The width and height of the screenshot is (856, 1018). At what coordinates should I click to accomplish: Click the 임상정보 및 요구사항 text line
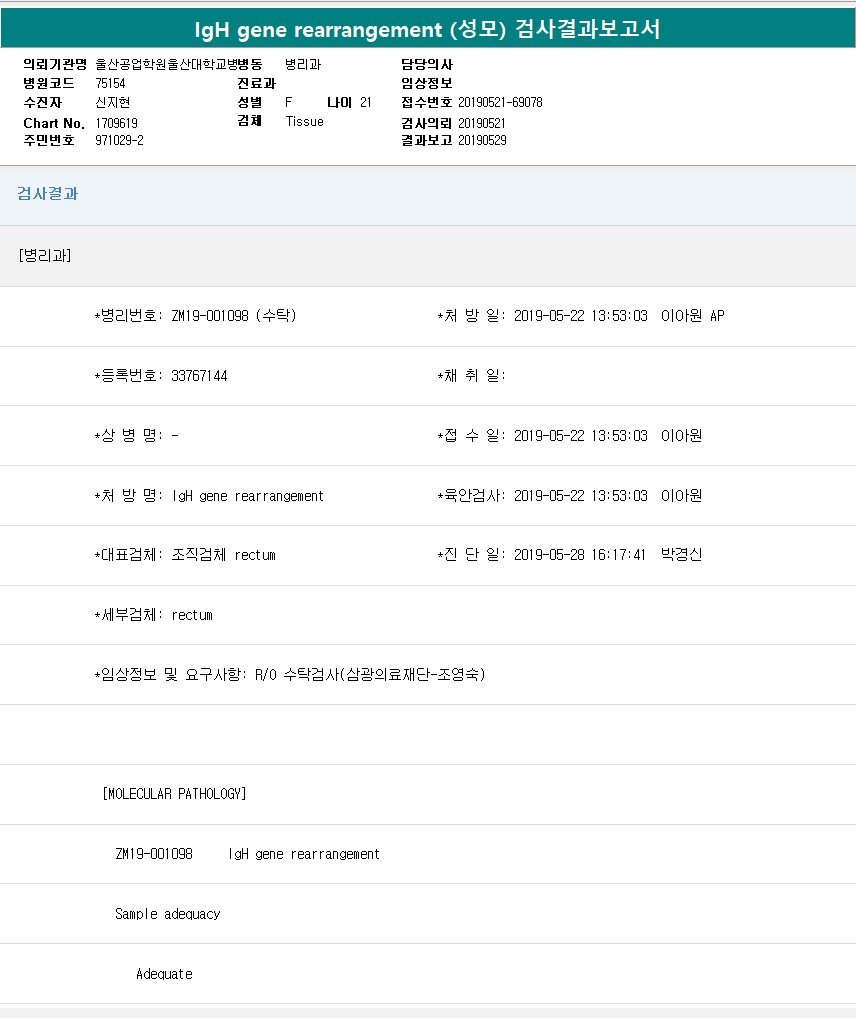point(290,675)
